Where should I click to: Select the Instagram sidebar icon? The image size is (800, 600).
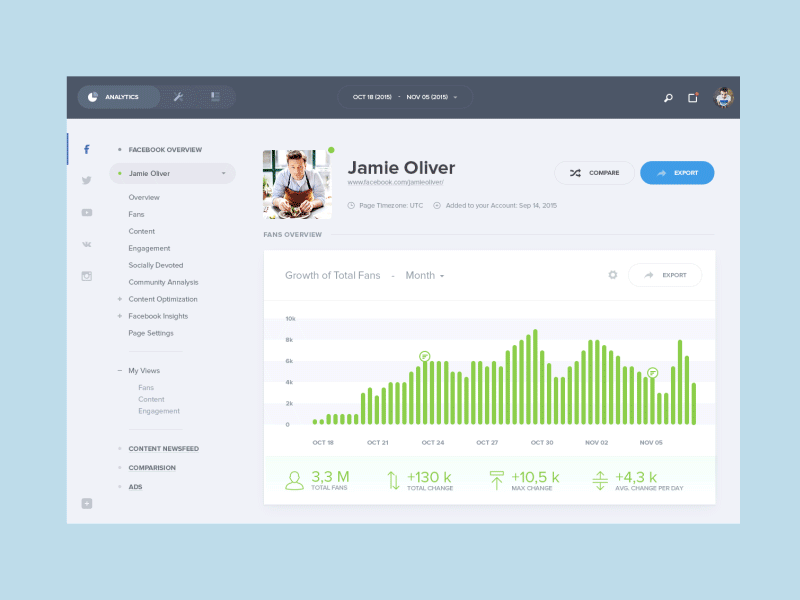point(87,276)
